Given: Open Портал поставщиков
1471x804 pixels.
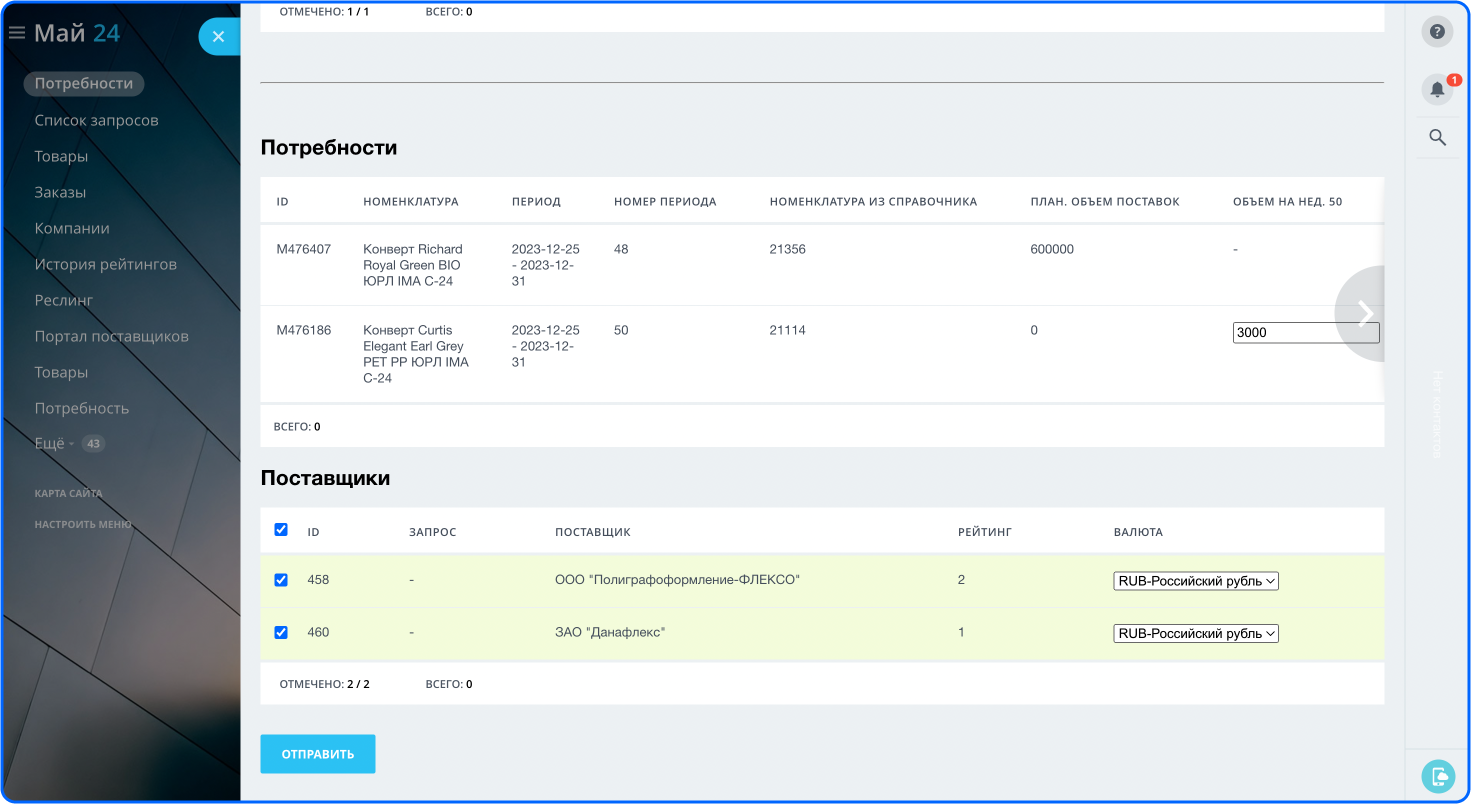Looking at the screenshot, I should pos(111,336).
